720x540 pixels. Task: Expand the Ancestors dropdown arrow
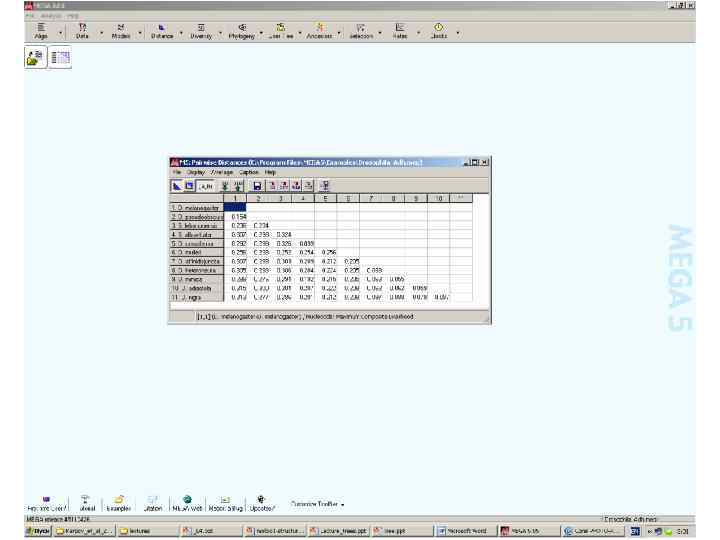point(339,32)
